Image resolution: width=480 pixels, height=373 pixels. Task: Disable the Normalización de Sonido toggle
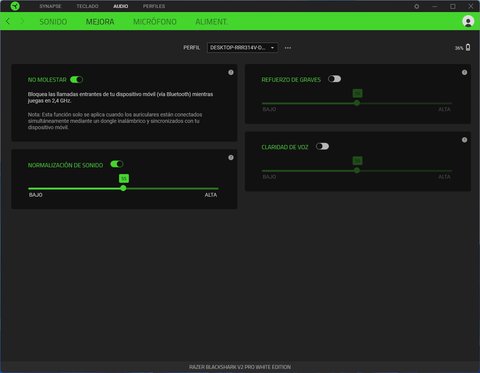(117, 164)
